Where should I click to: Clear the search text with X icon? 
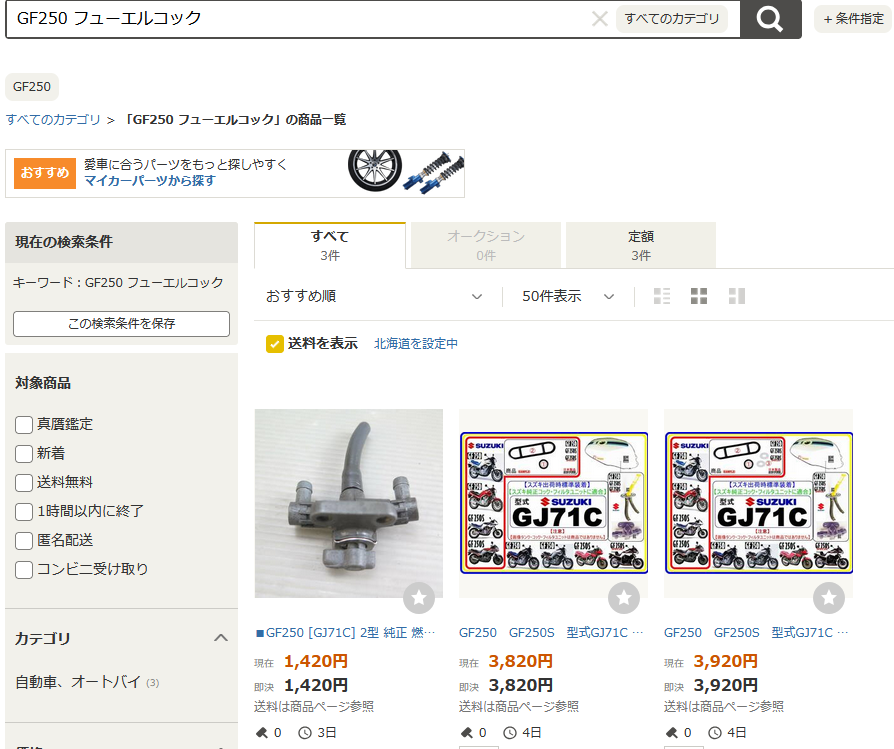coord(599,19)
